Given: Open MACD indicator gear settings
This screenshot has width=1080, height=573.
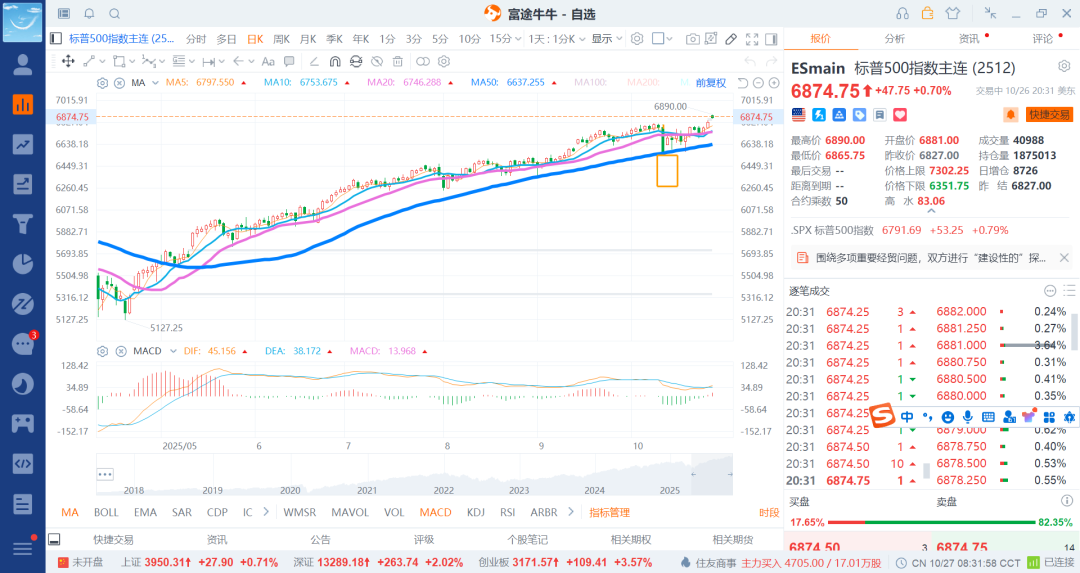Looking at the screenshot, I should tap(103, 351).
